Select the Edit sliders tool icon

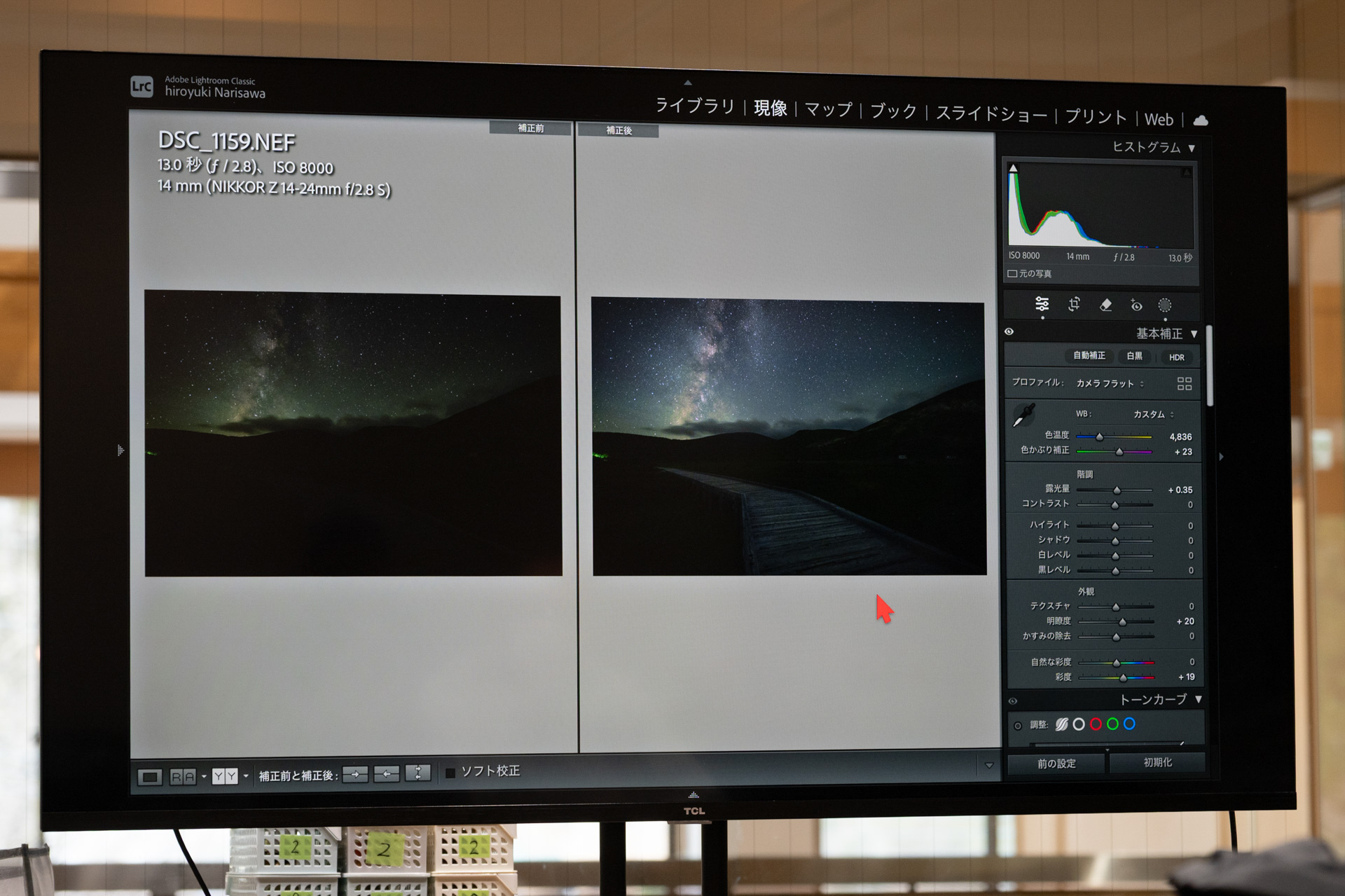1042,304
